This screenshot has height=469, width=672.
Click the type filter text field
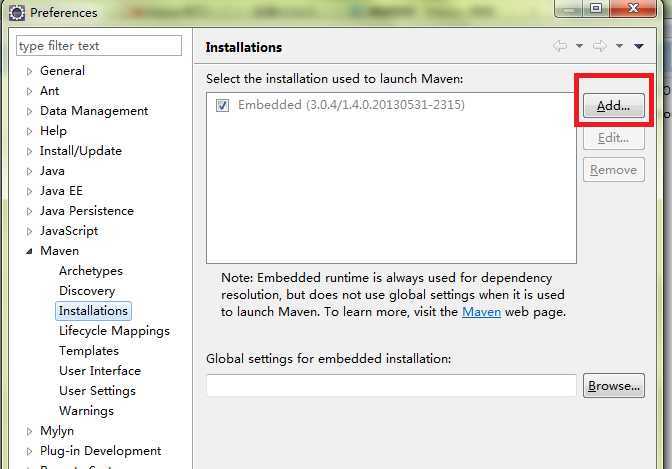tap(99, 45)
